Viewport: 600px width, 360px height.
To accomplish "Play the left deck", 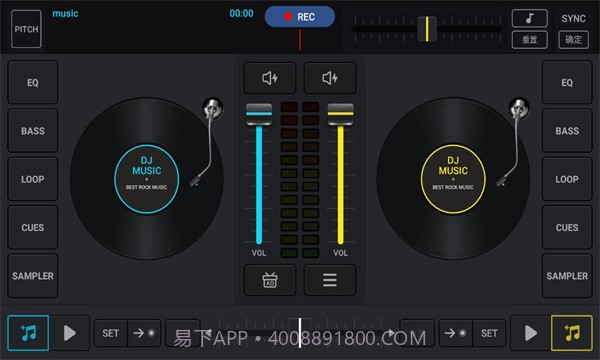I will [x=70, y=333].
